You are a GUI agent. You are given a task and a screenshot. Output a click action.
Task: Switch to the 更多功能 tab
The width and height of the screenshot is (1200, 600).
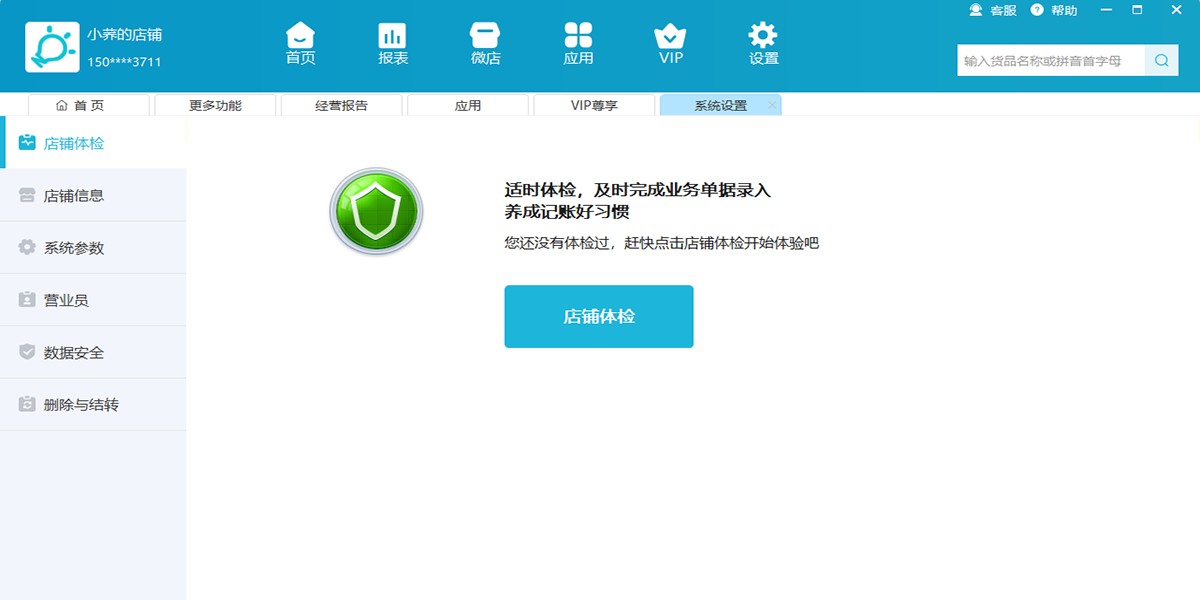point(215,105)
